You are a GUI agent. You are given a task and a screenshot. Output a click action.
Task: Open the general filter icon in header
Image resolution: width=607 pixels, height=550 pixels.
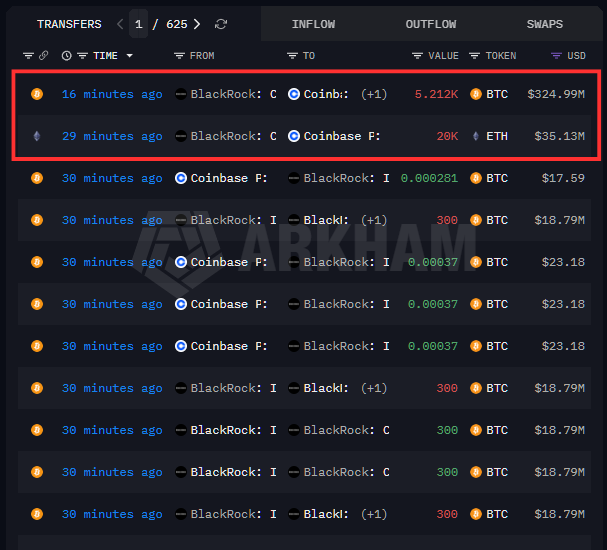(28, 56)
